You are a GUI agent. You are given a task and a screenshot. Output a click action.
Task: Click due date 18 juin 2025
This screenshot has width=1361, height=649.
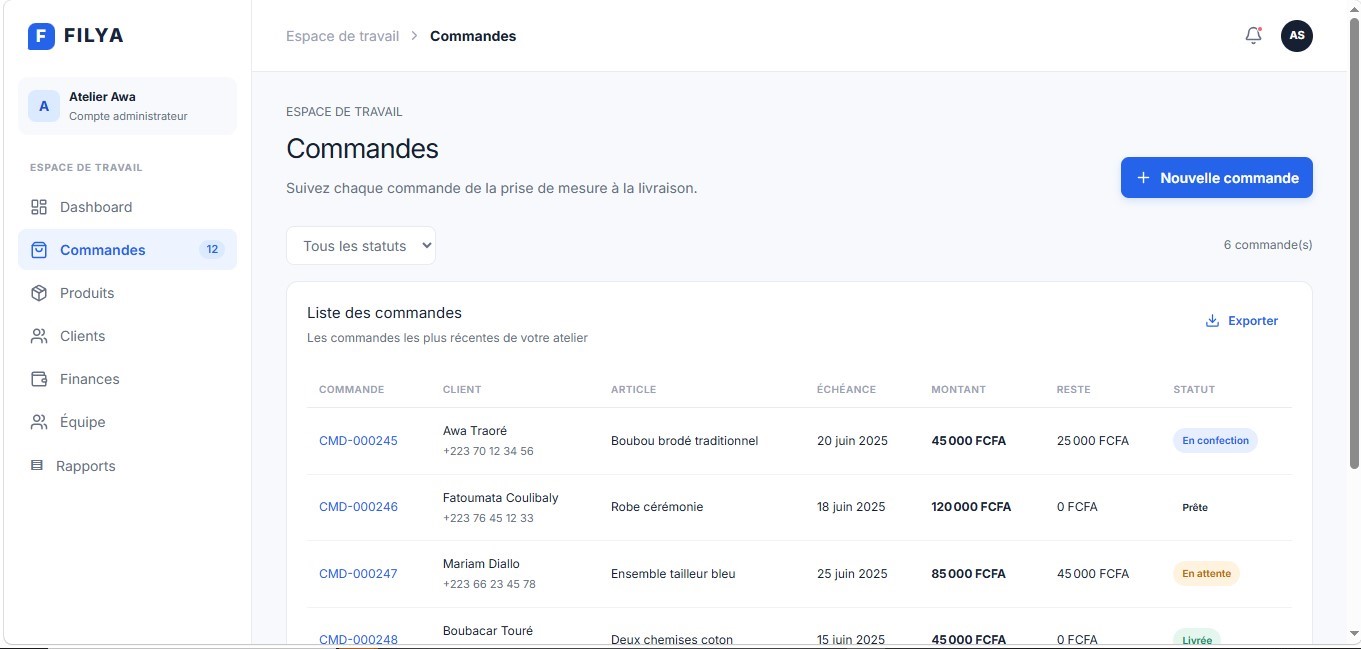(851, 507)
